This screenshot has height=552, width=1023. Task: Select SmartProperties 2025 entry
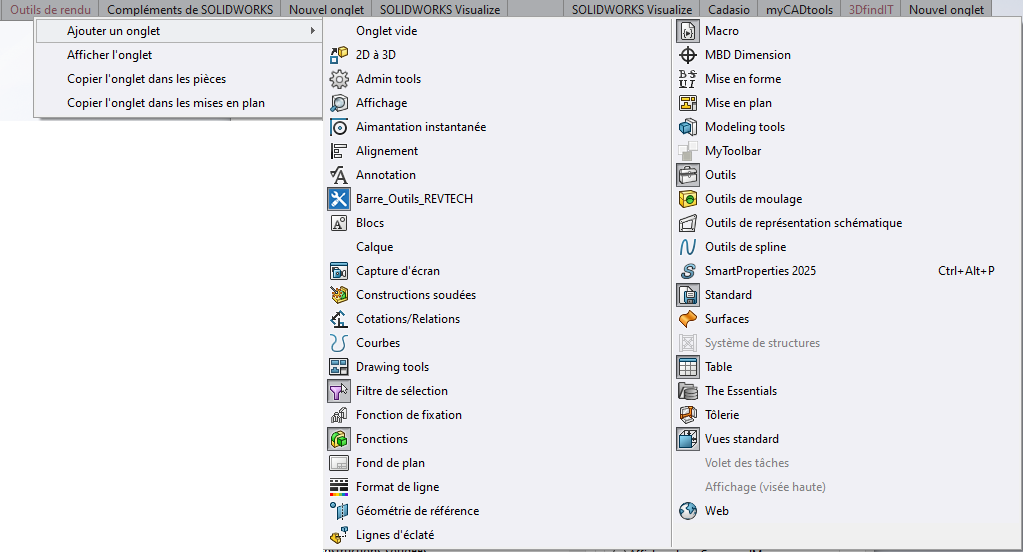[760, 271]
